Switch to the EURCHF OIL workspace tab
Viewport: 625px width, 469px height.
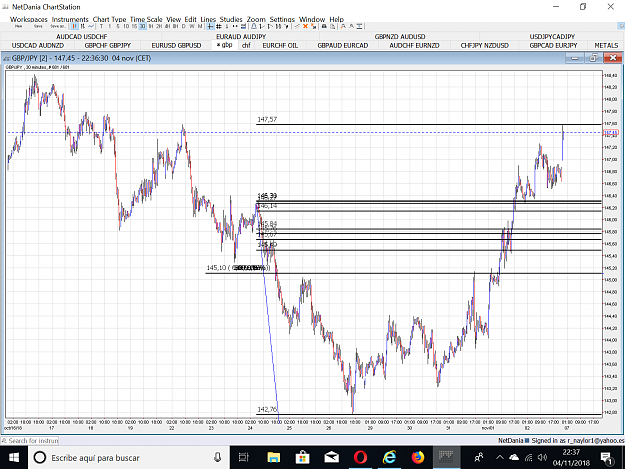(280, 45)
